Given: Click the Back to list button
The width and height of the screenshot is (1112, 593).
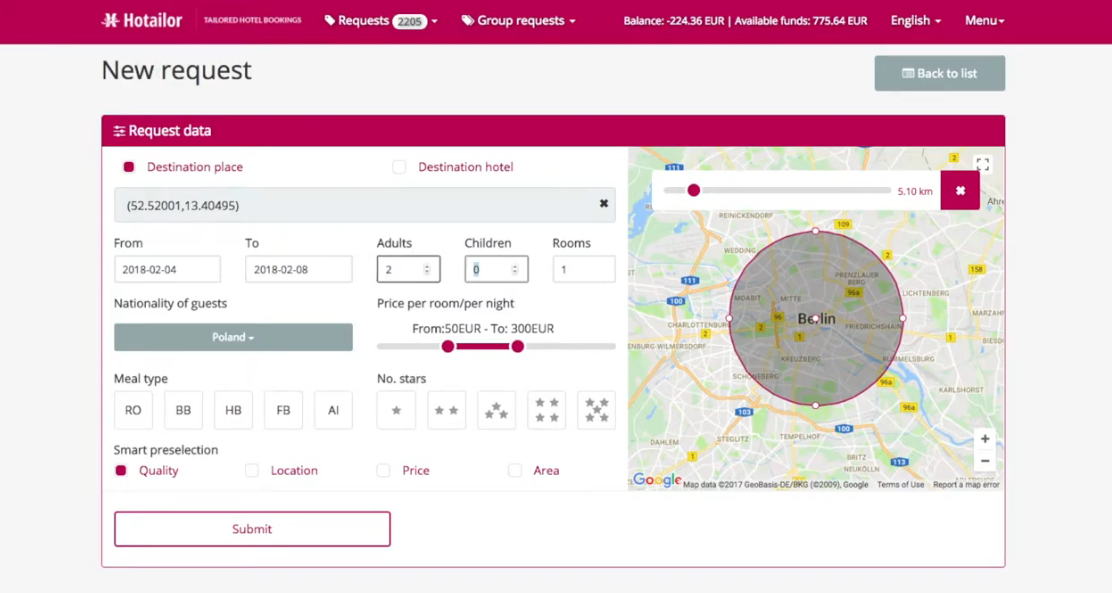Looking at the screenshot, I should coord(939,73).
